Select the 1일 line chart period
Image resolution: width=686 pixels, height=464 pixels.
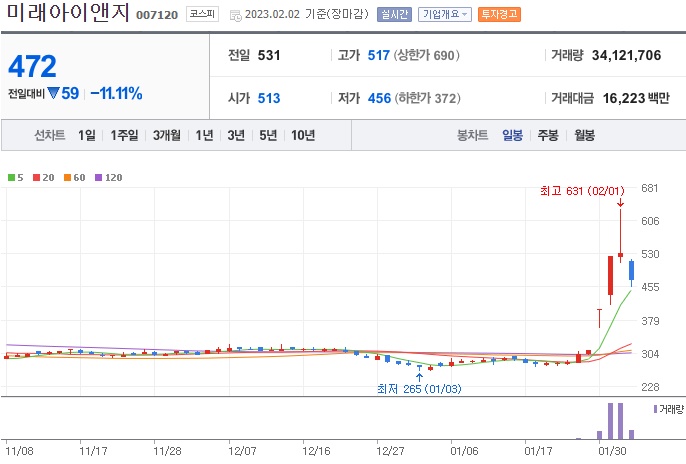coord(87,135)
